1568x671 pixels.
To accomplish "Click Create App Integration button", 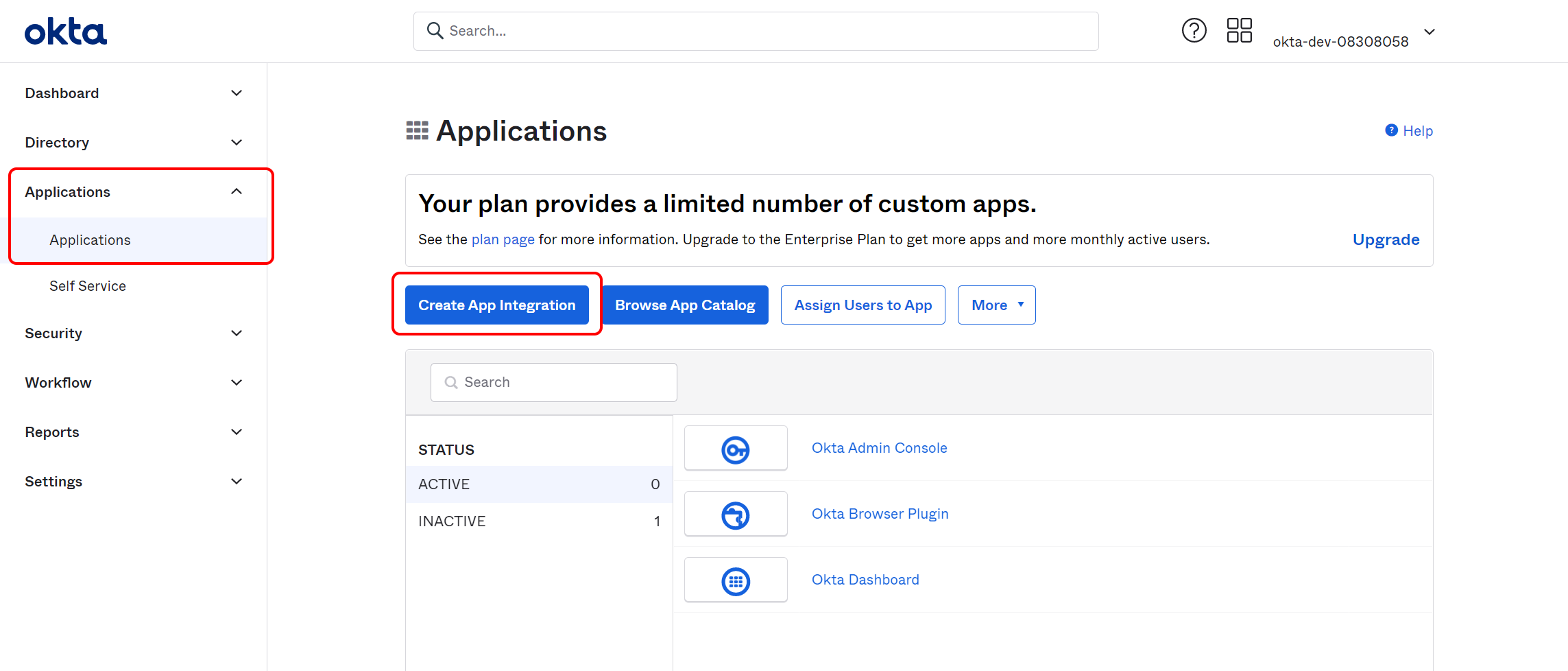I will coord(497,305).
